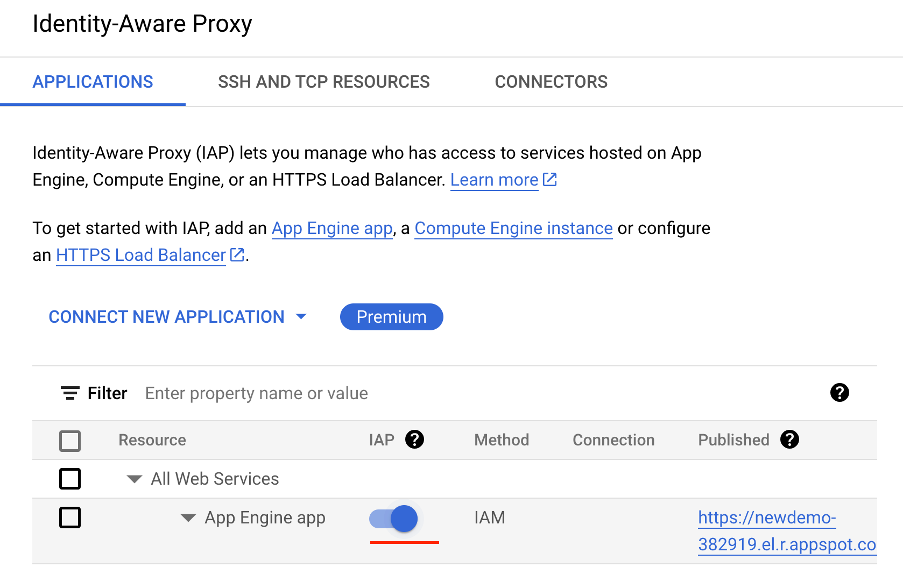904x568 pixels.
Task: Click the Filter list icon
Action: click(70, 393)
